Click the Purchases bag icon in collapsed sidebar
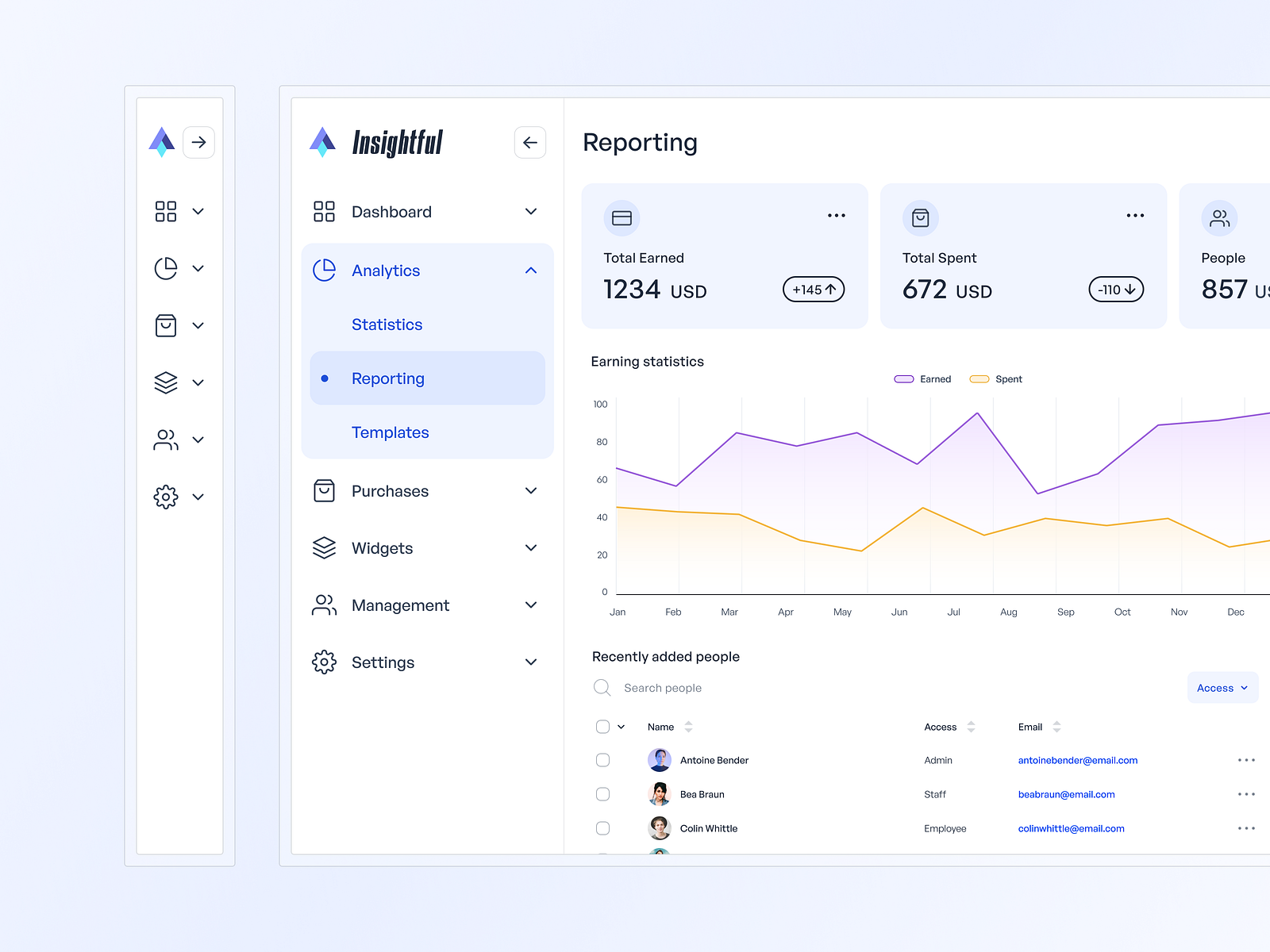The image size is (1270, 952). [165, 325]
